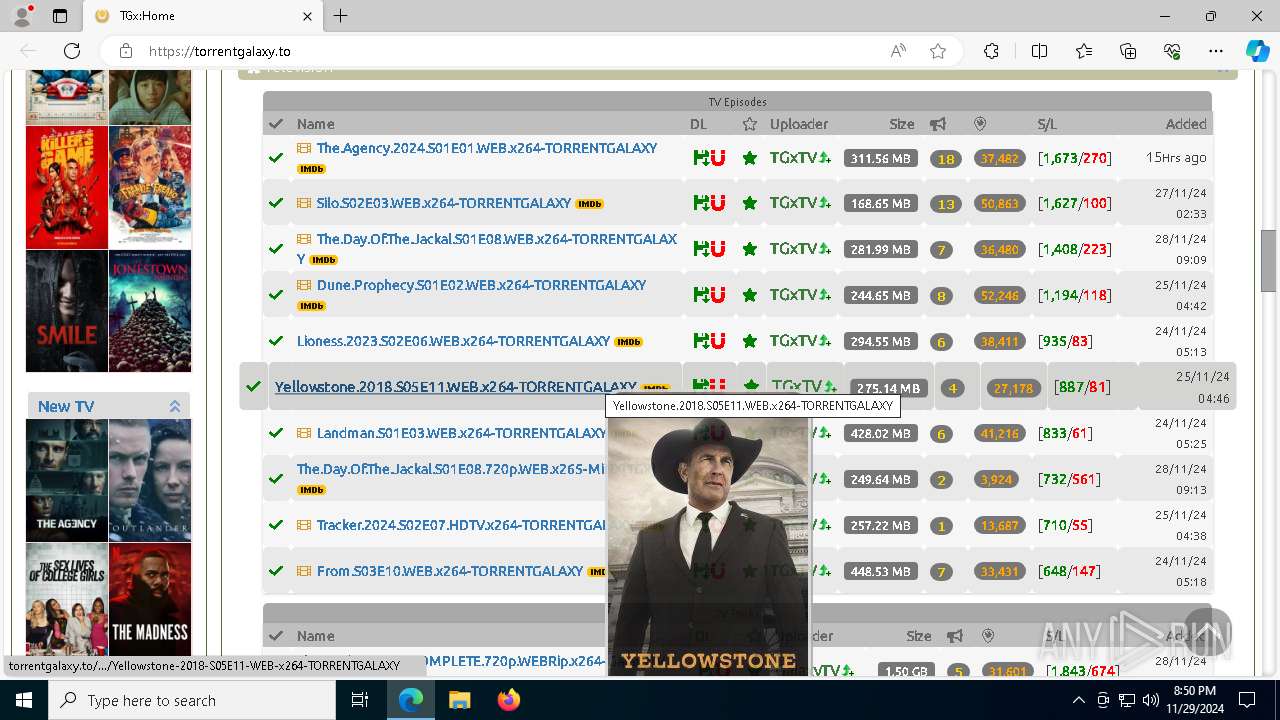
Task: Open Windows Start menu
Action: coord(24,700)
